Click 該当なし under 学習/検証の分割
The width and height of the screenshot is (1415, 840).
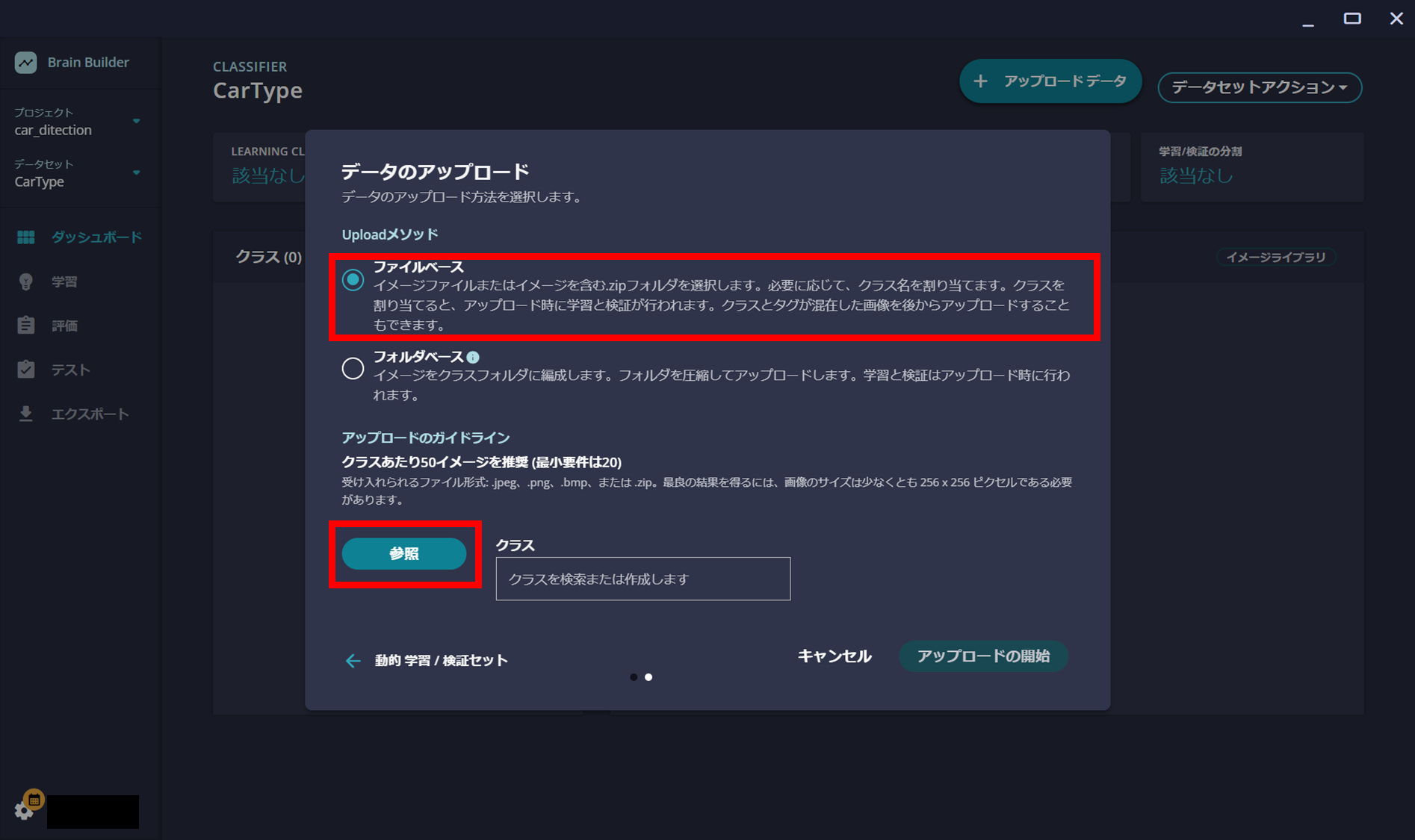click(x=1196, y=175)
